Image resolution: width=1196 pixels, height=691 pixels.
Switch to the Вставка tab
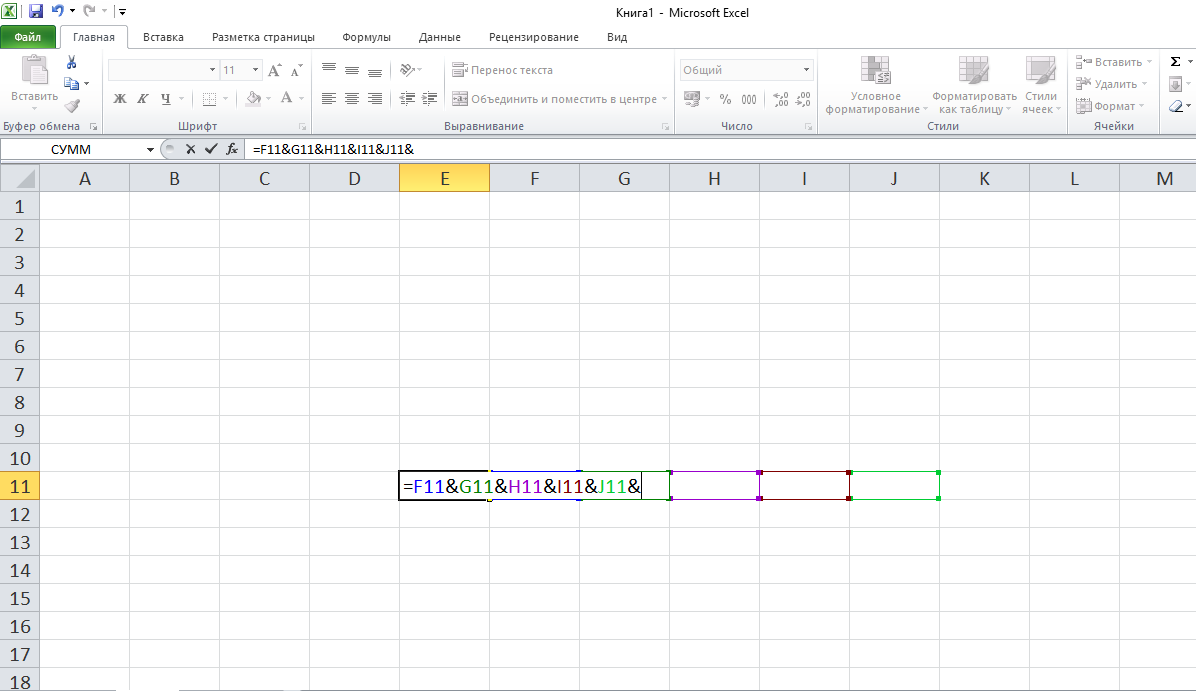(163, 37)
